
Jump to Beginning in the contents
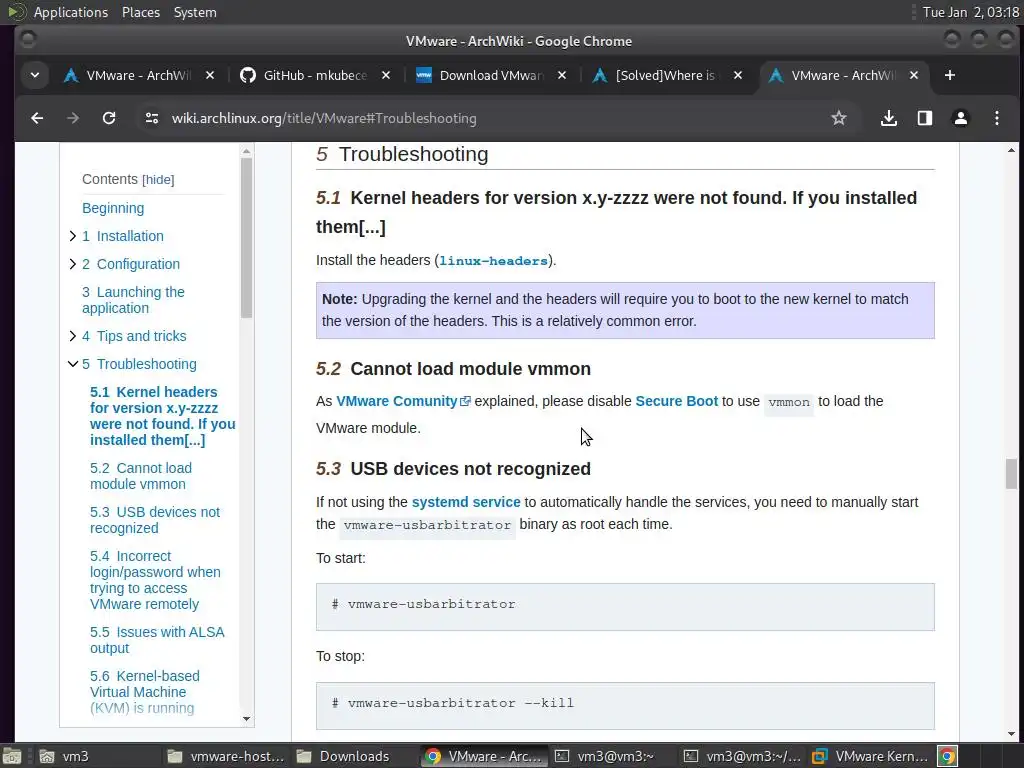coord(113,208)
